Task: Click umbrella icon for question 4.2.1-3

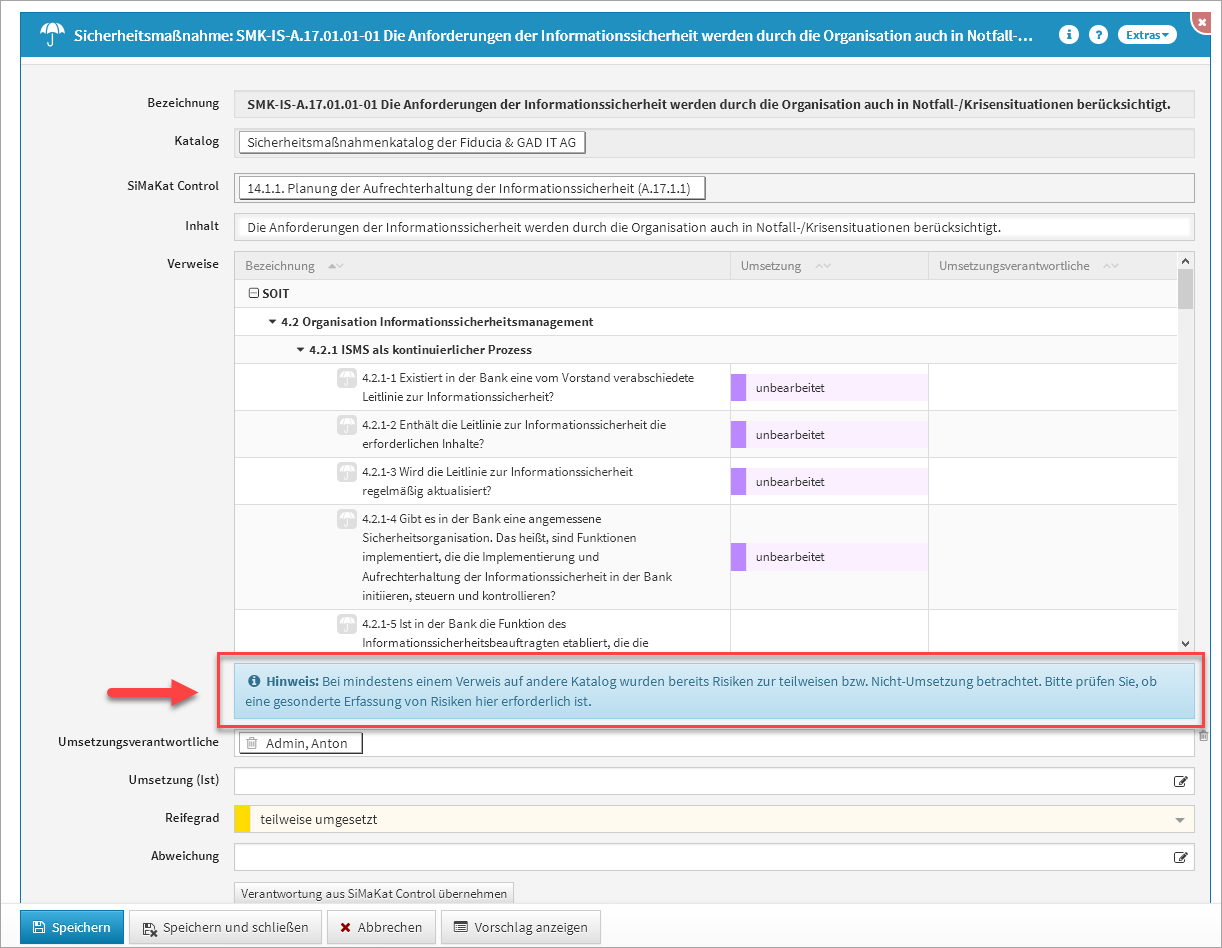Action: click(347, 472)
